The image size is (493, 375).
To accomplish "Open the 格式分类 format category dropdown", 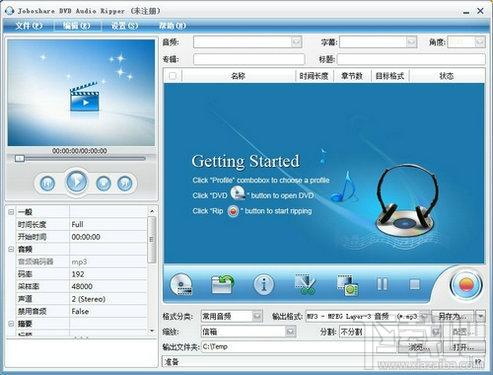I will point(257,316).
